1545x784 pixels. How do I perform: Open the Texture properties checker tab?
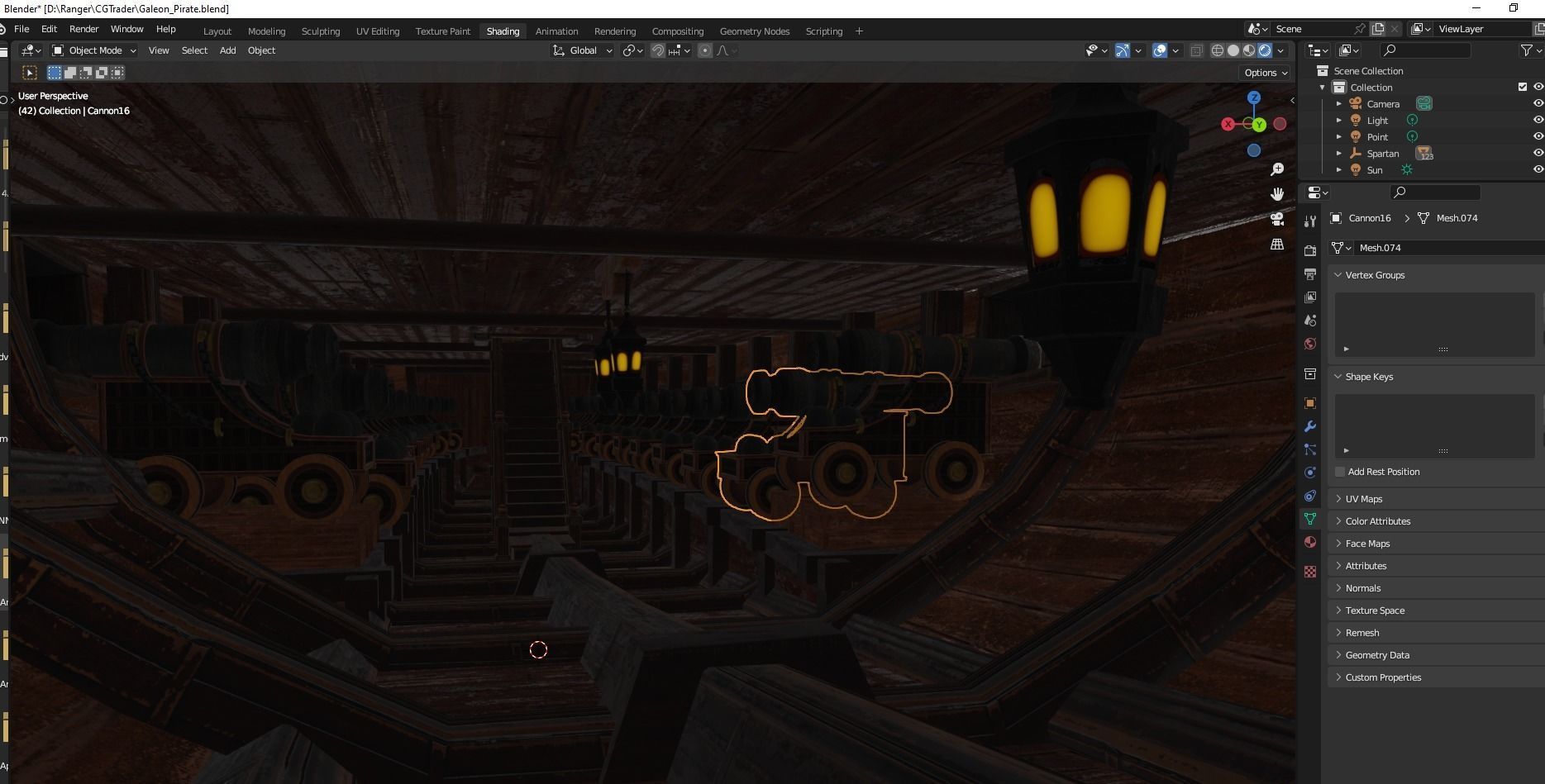click(1310, 572)
